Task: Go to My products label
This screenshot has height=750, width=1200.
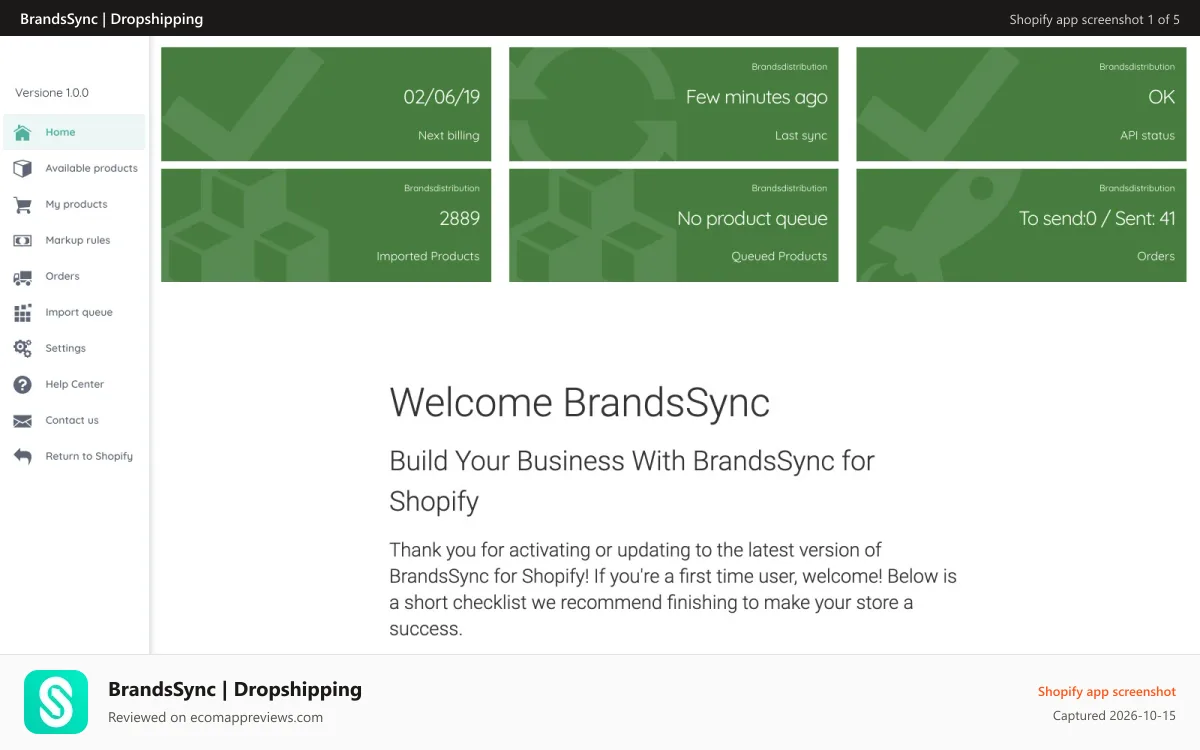Action: coord(76,204)
